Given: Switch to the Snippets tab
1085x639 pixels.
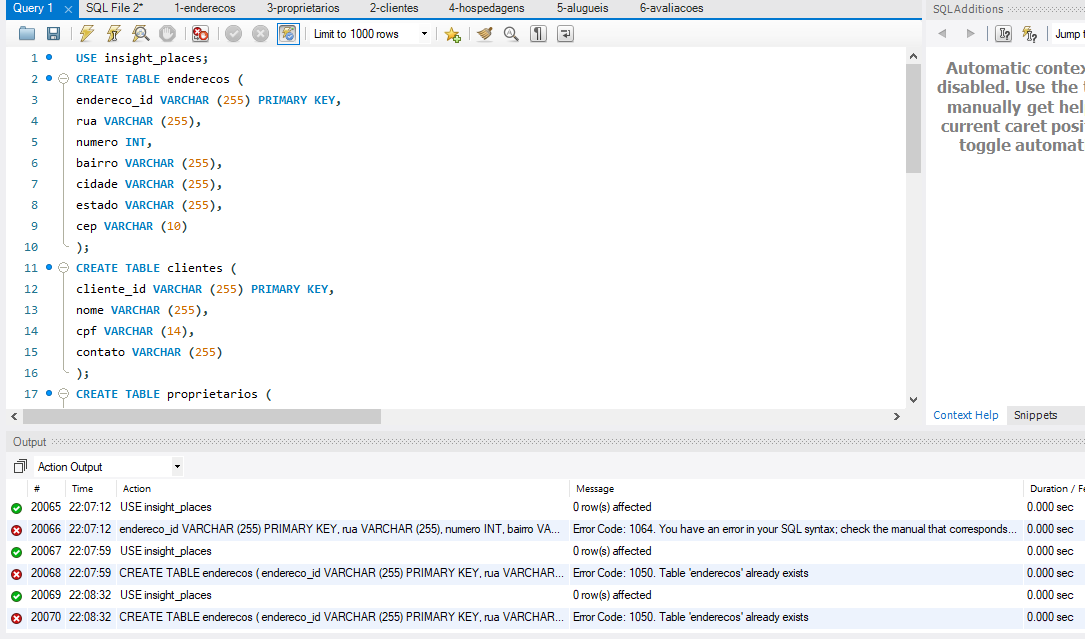Looking at the screenshot, I should click(x=1035, y=415).
